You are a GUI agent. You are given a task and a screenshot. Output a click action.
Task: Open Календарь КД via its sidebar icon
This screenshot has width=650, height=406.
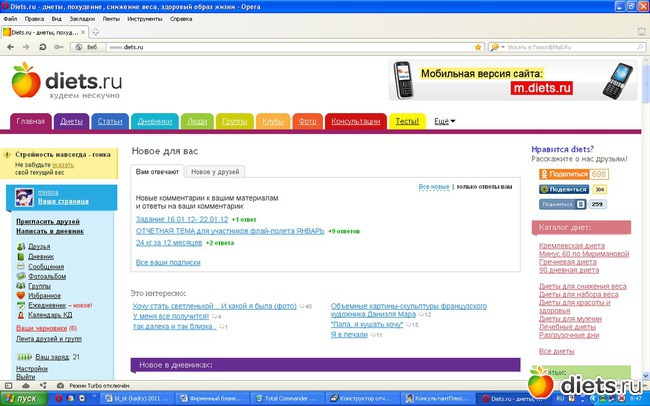pos(22,315)
